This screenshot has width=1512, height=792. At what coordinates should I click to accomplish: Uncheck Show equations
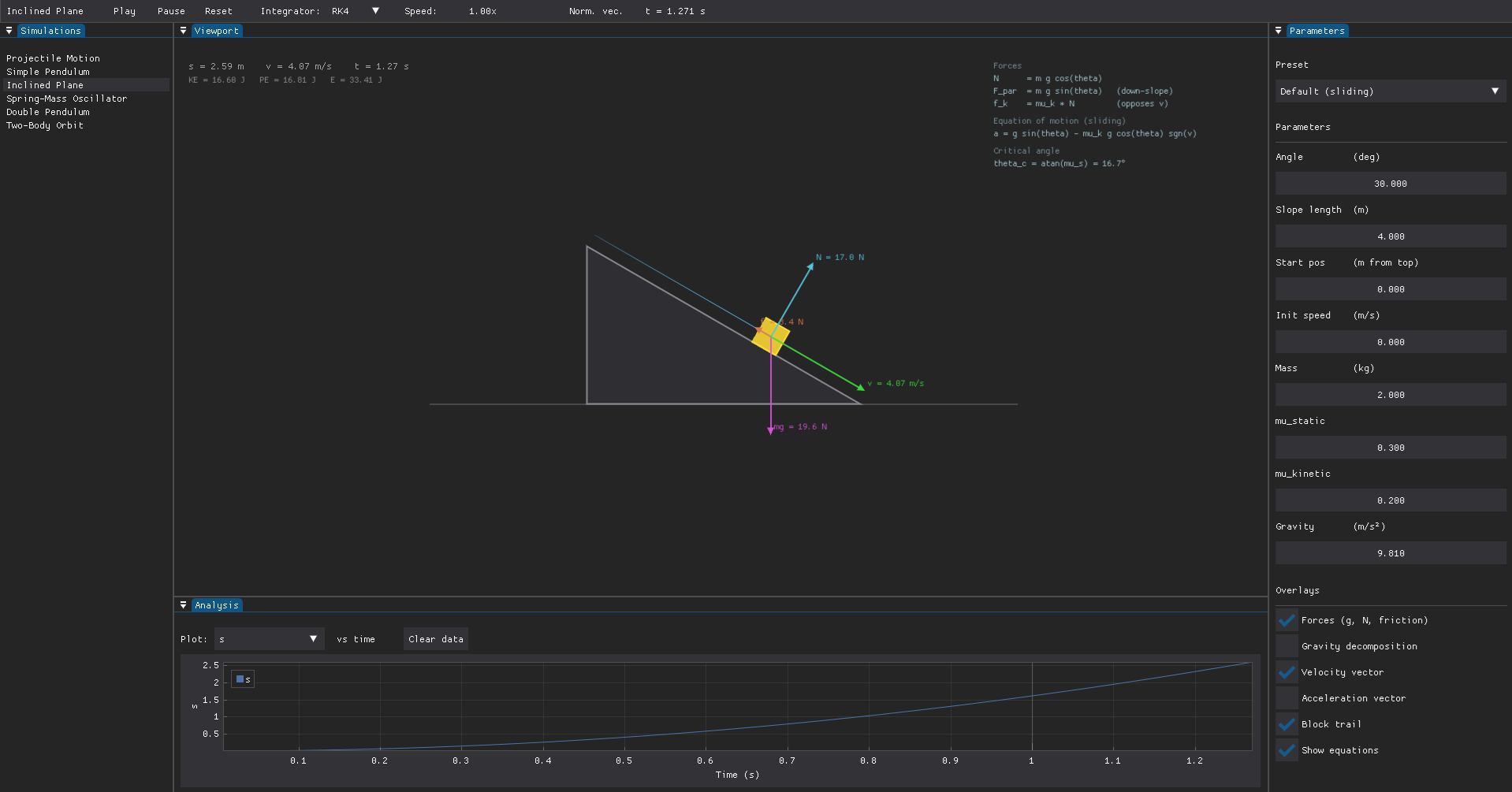tap(1287, 750)
